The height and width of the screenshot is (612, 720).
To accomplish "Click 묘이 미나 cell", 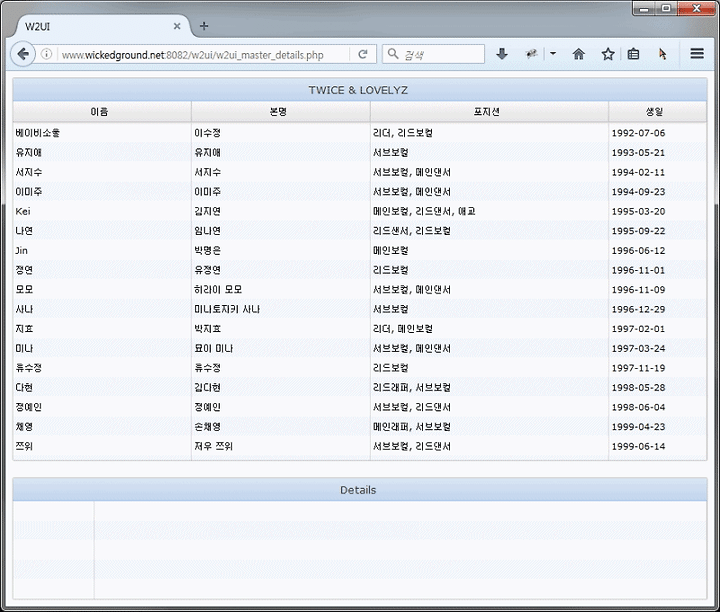I will pyautogui.click(x=281, y=348).
